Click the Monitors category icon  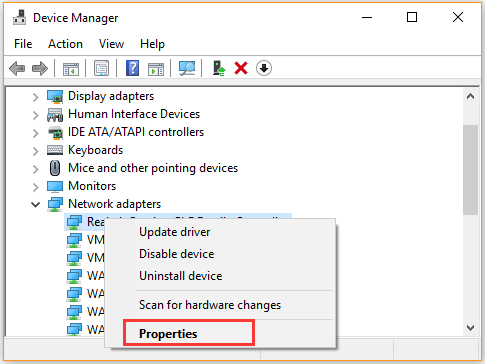(x=55, y=186)
